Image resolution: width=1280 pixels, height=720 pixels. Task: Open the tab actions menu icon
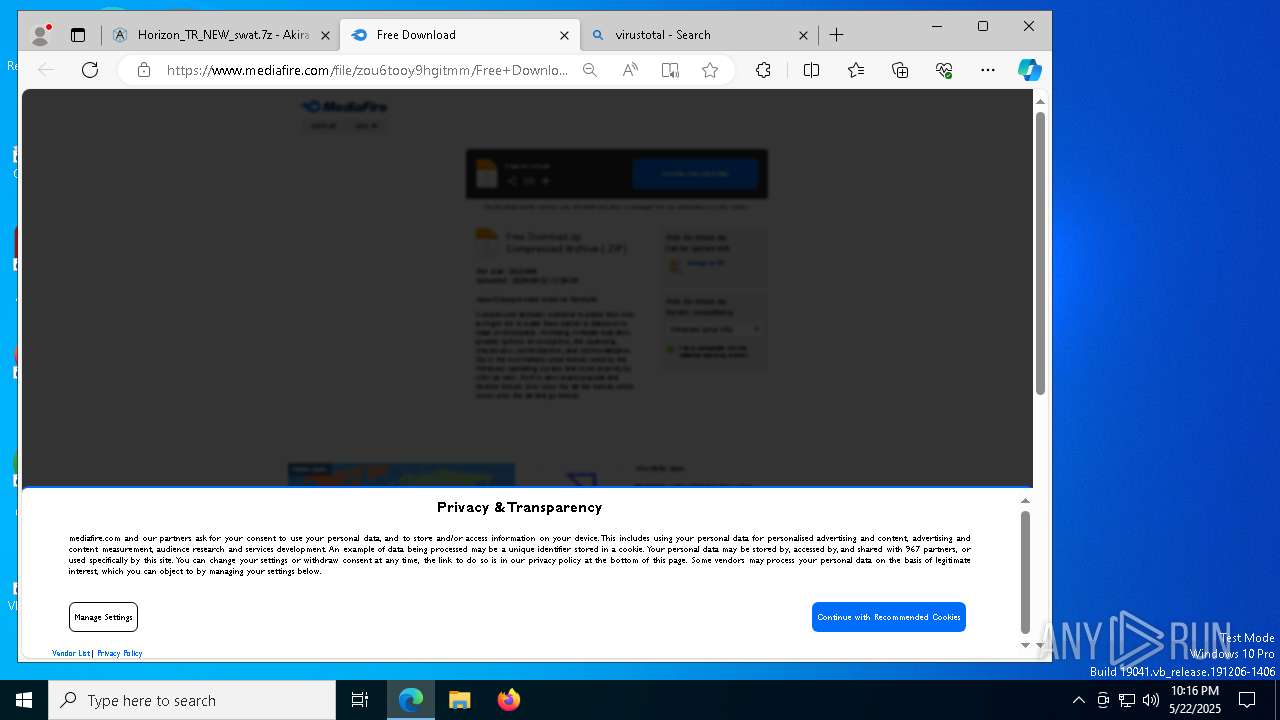point(78,35)
